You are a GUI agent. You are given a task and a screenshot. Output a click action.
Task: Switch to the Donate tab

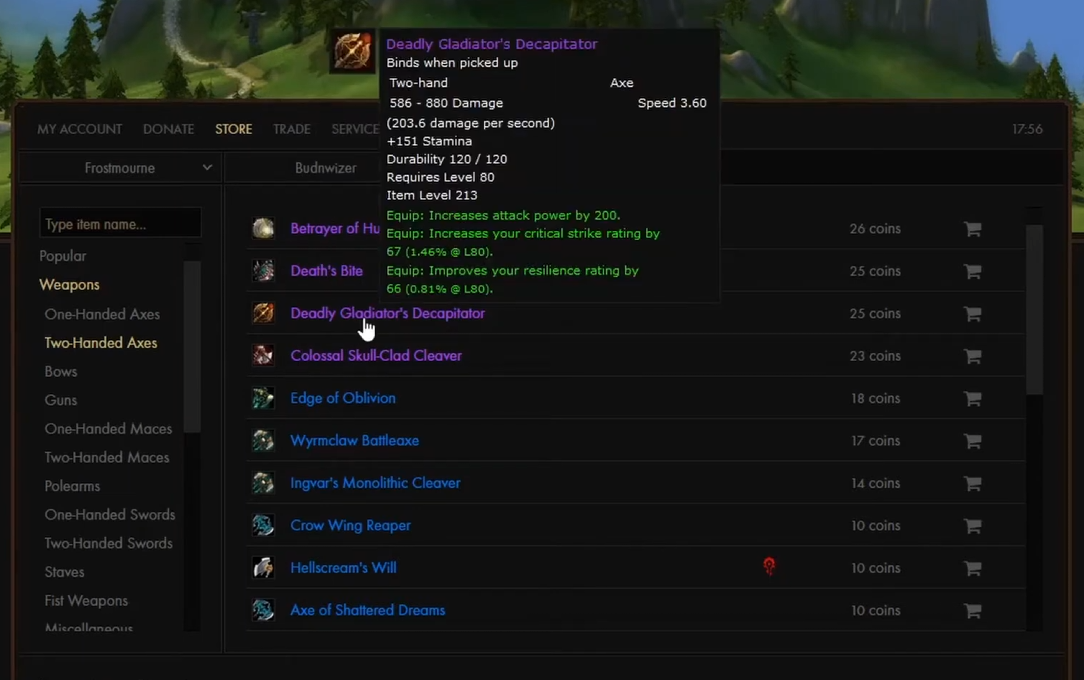(x=169, y=129)
